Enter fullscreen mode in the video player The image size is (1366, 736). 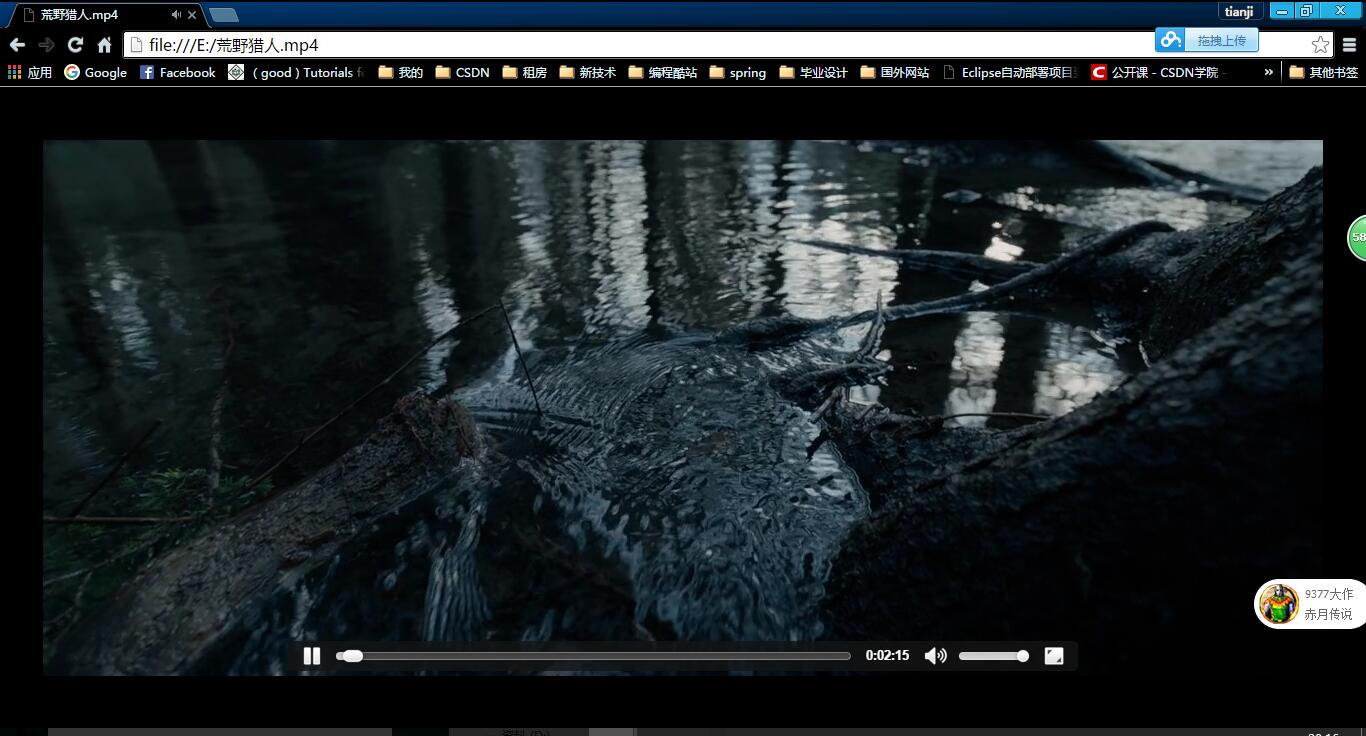(x=1053, y=656)
